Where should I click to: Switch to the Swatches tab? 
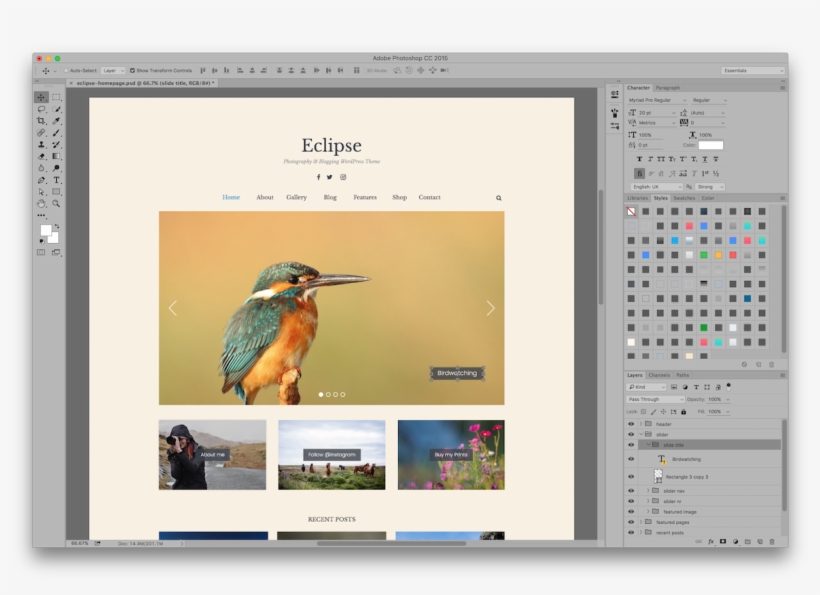[x=684, y=198]
